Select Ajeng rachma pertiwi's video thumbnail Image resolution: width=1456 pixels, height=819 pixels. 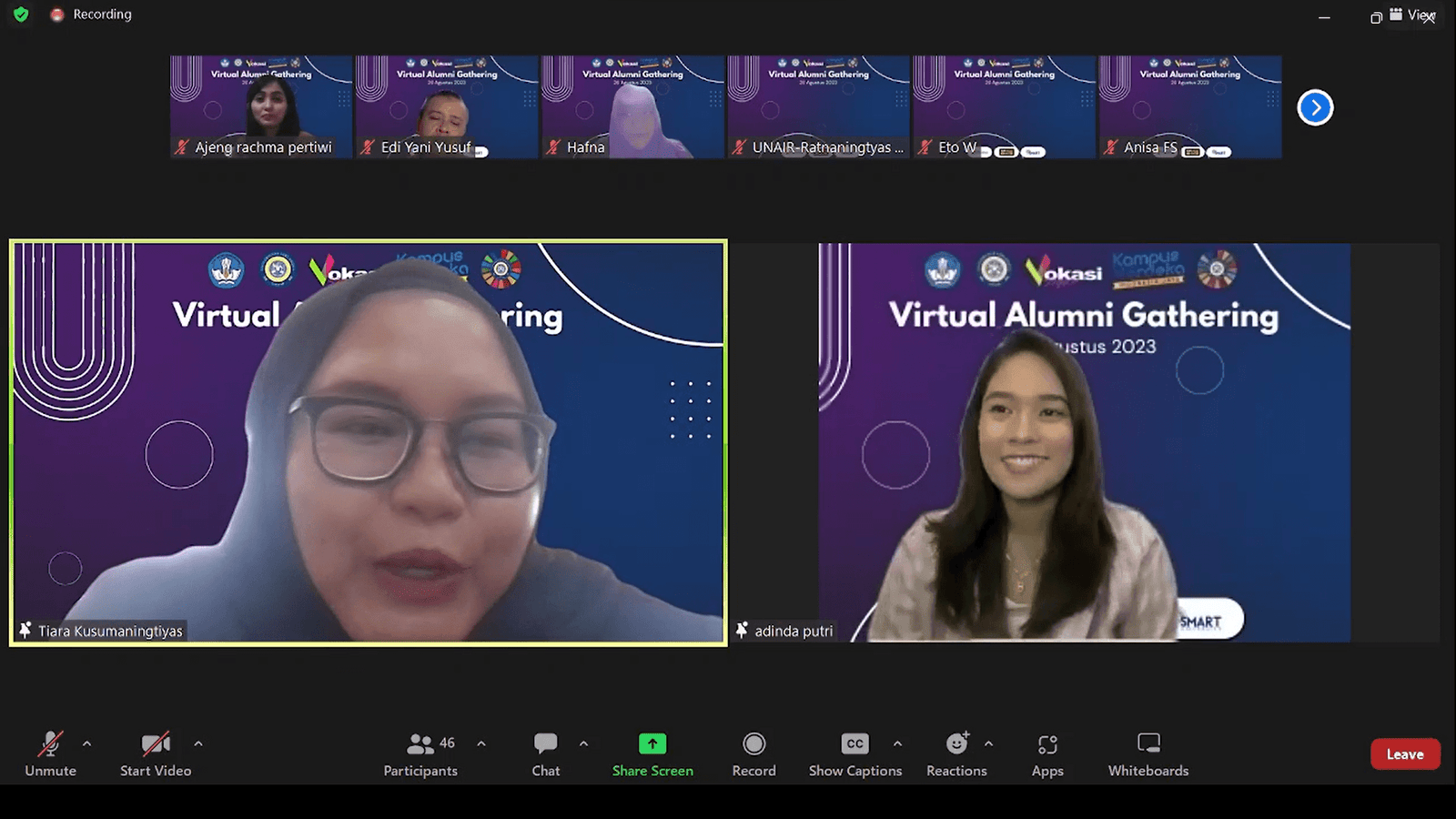[x=261, y=106]
